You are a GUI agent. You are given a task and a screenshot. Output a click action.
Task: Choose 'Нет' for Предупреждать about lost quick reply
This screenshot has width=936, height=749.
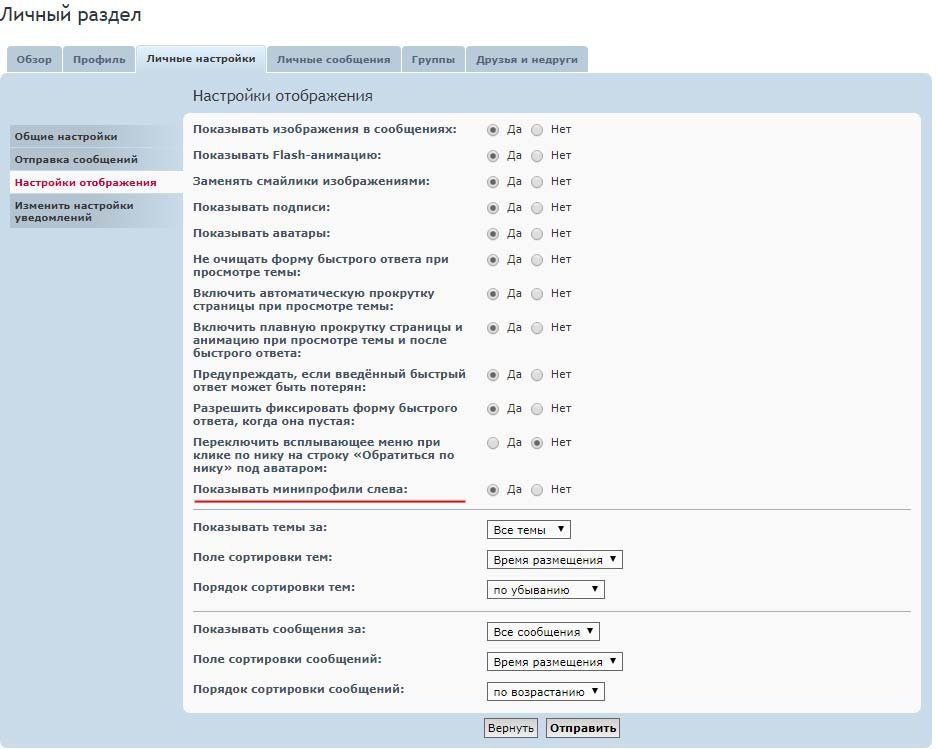tap(537, 375)
